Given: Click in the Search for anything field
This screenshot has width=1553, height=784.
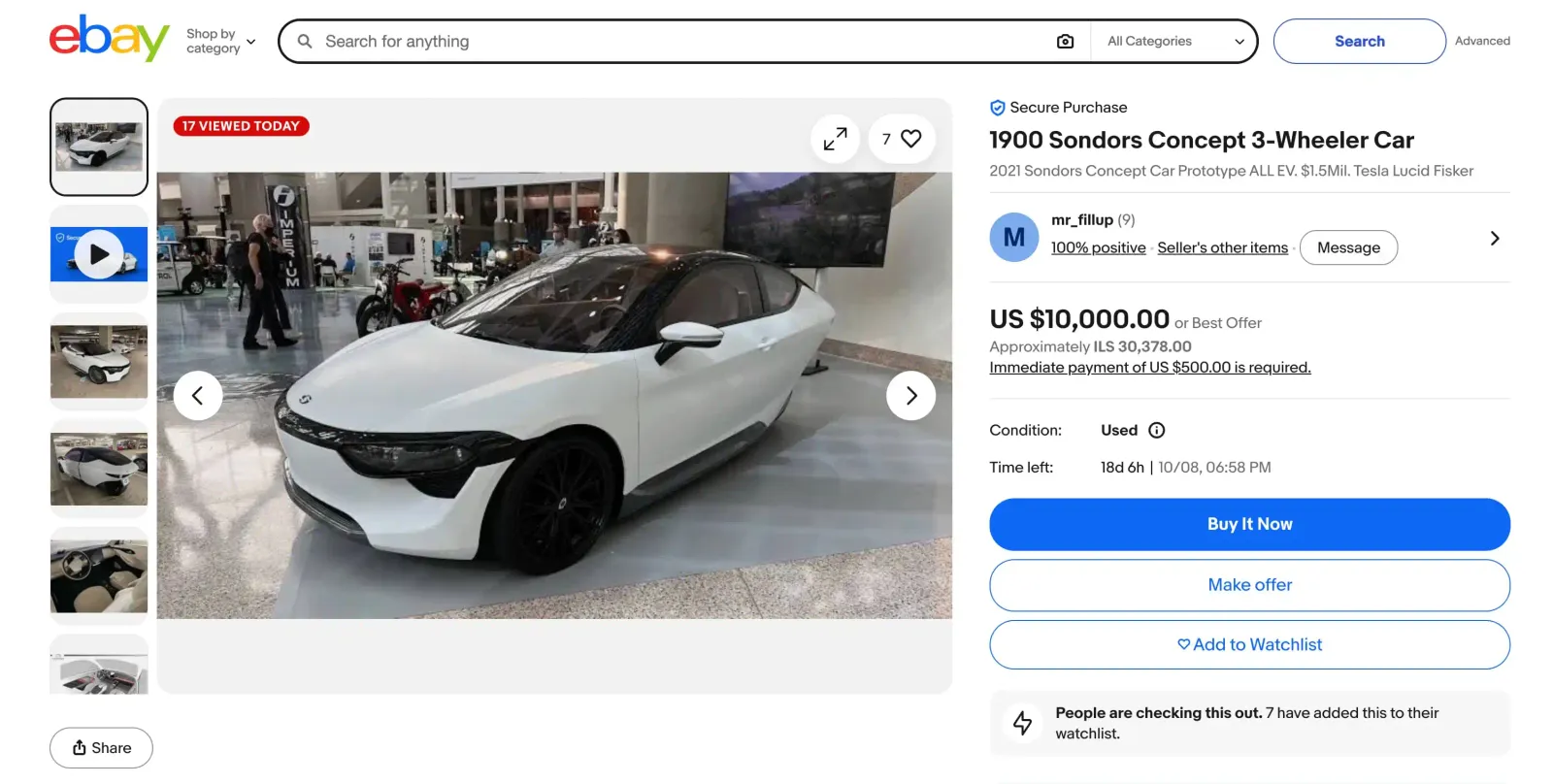Looking at the screenshot, I should [679, 42].
